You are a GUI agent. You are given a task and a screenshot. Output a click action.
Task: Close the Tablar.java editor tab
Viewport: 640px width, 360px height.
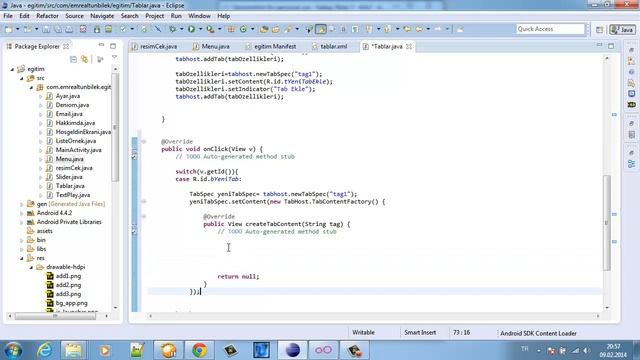tap(409, 47)
